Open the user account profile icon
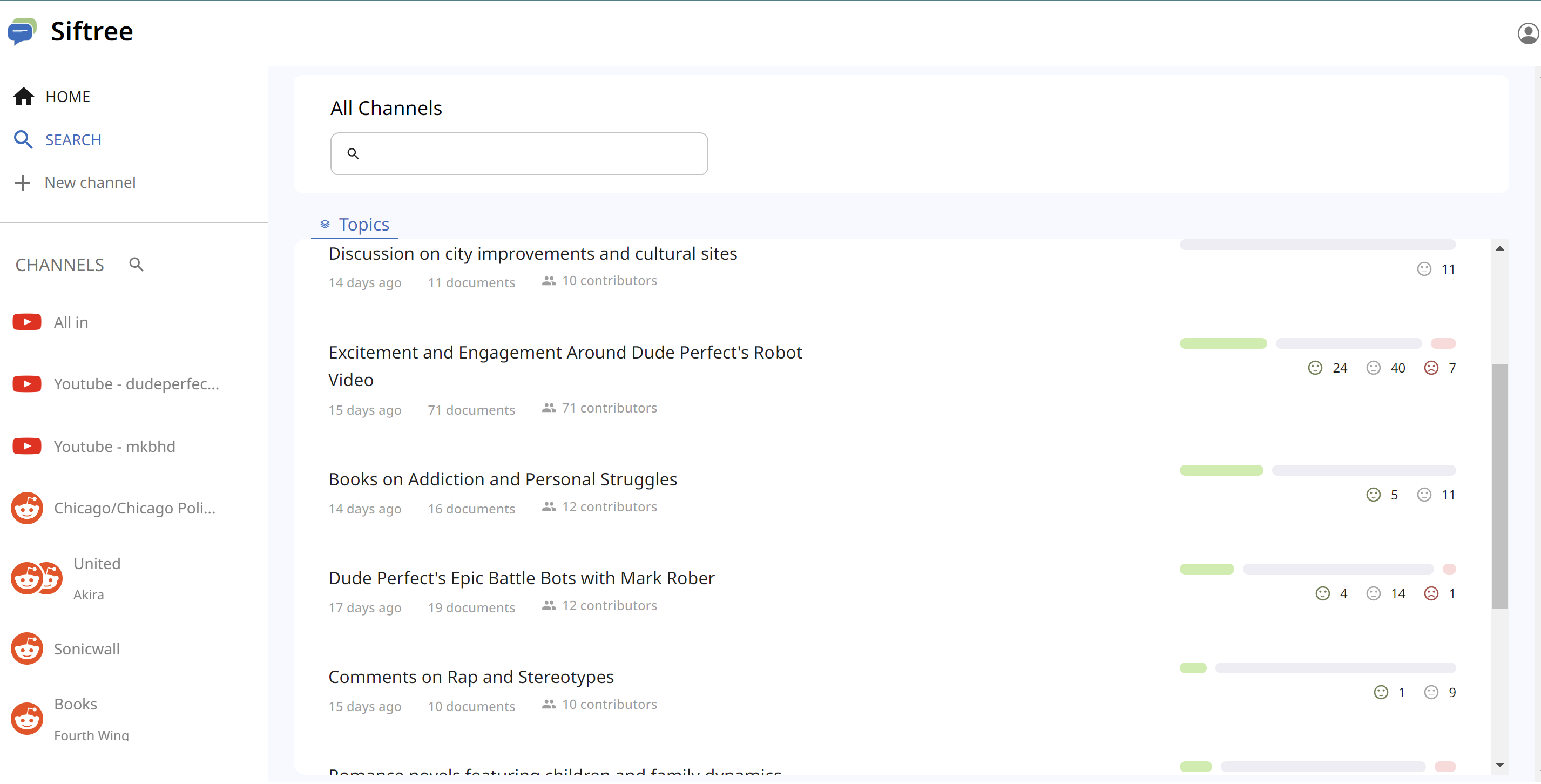This screenshot has height=784, width=1541. point(1528,33)
